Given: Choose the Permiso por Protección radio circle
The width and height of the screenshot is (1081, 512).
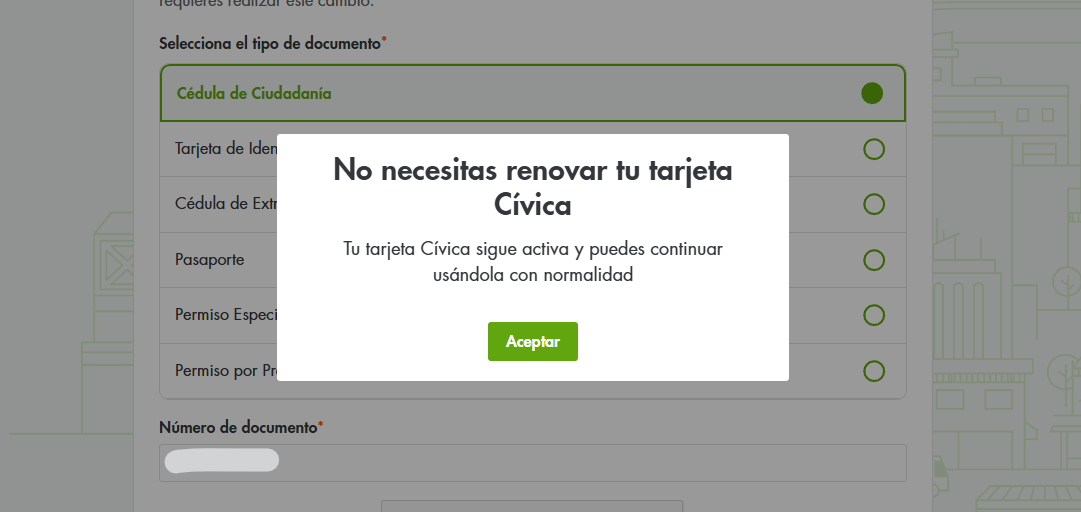Looking at the screenshot, I should coord(873,371).
